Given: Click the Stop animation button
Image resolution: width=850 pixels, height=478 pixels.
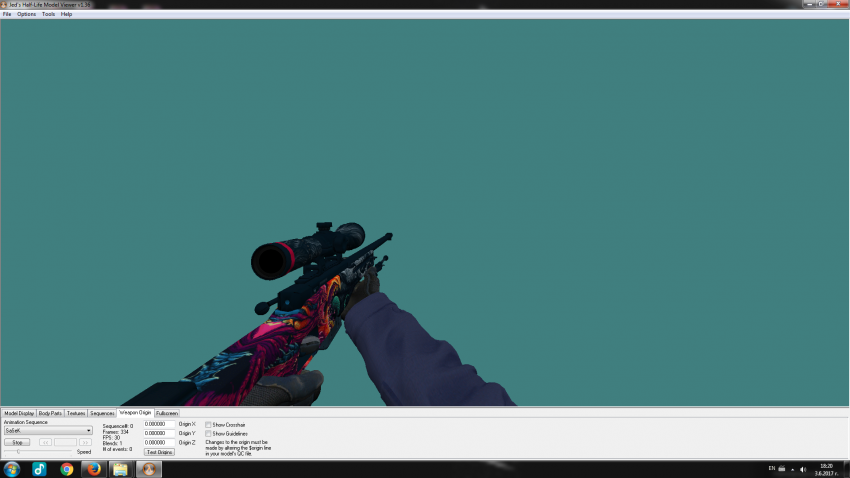Looking at the screenshot, I should pyautogui.click(x=17, y=442).
